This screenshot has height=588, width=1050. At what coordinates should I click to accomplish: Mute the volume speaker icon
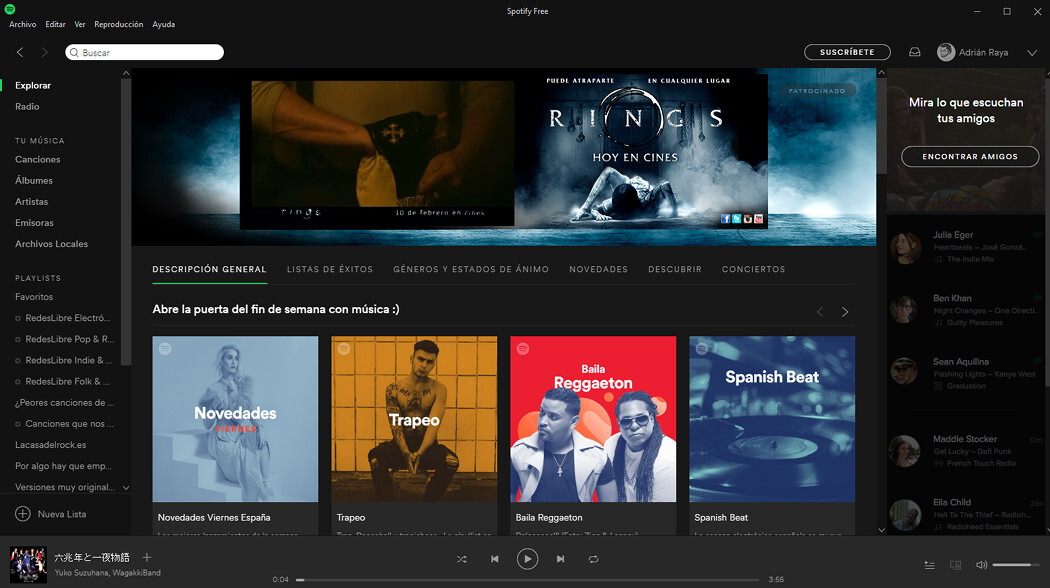pos(981,565)
